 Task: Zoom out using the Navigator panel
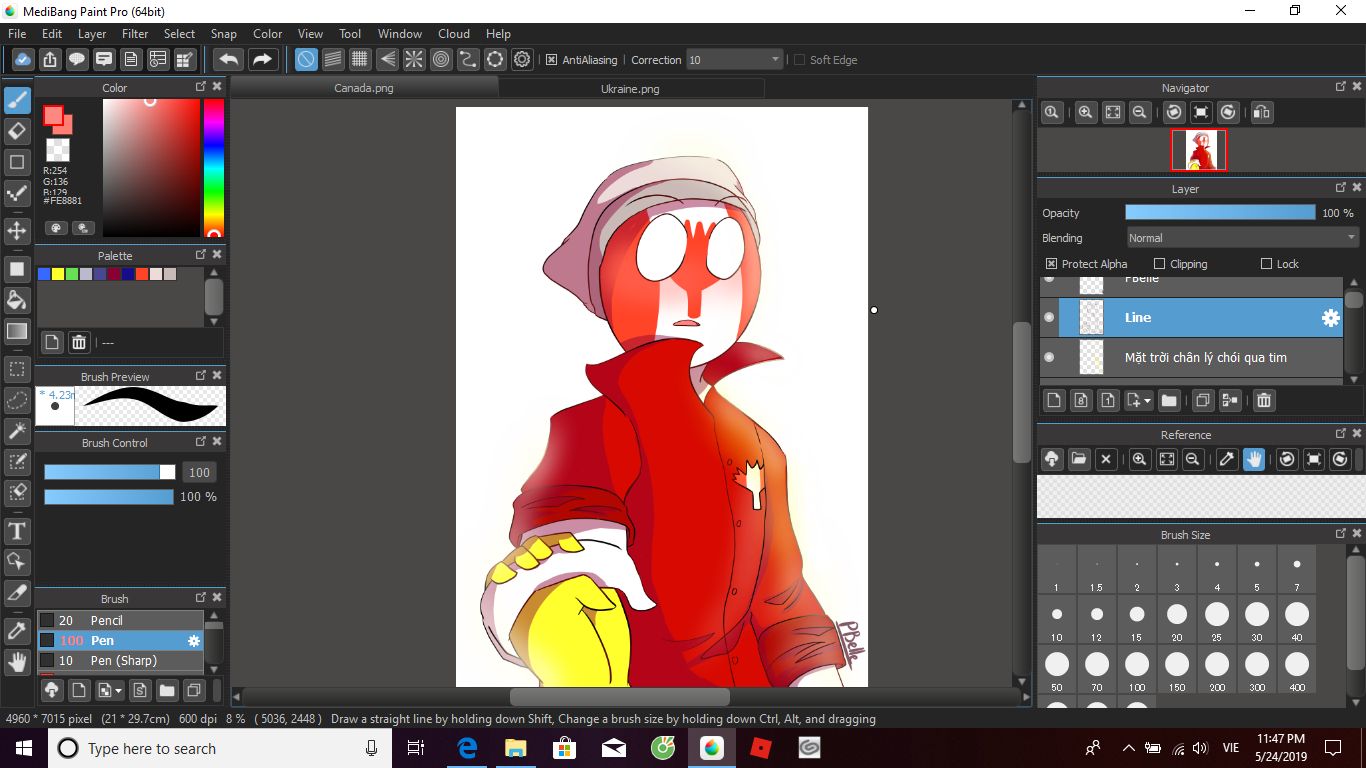click(x=1139, y=112)
